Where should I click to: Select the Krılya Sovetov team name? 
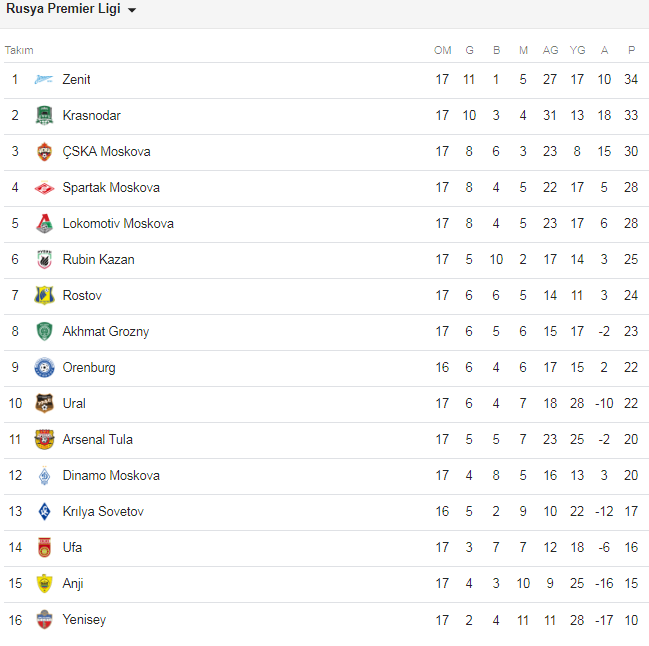coord(103,512)
